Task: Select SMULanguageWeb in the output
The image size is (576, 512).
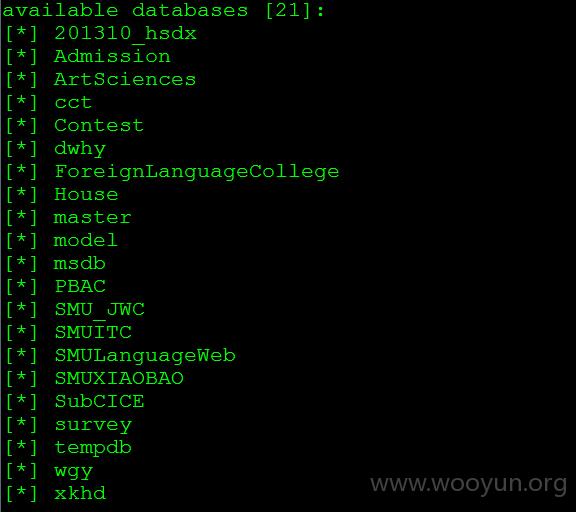Action: pyautogui.click(x=145, y=356)
